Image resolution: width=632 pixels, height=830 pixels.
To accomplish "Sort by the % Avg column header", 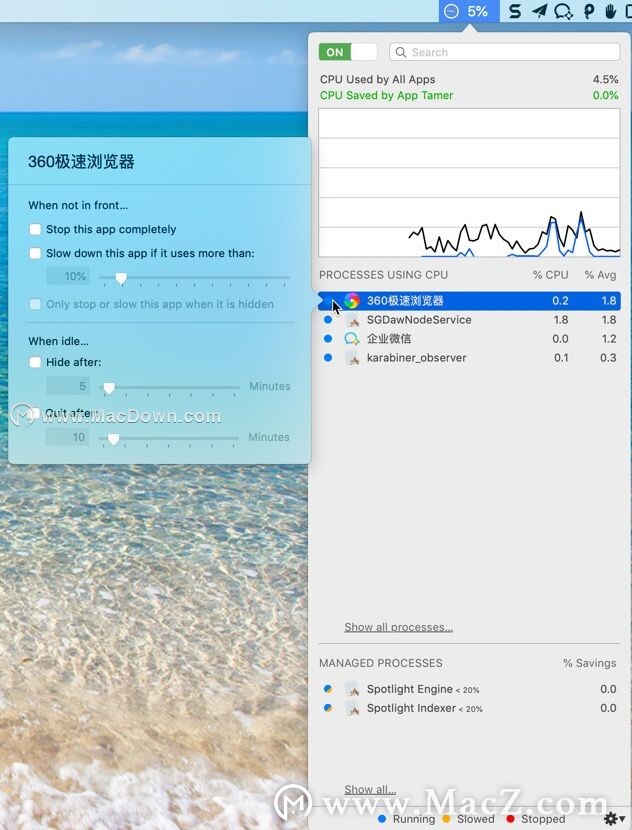I will point(600,275).
